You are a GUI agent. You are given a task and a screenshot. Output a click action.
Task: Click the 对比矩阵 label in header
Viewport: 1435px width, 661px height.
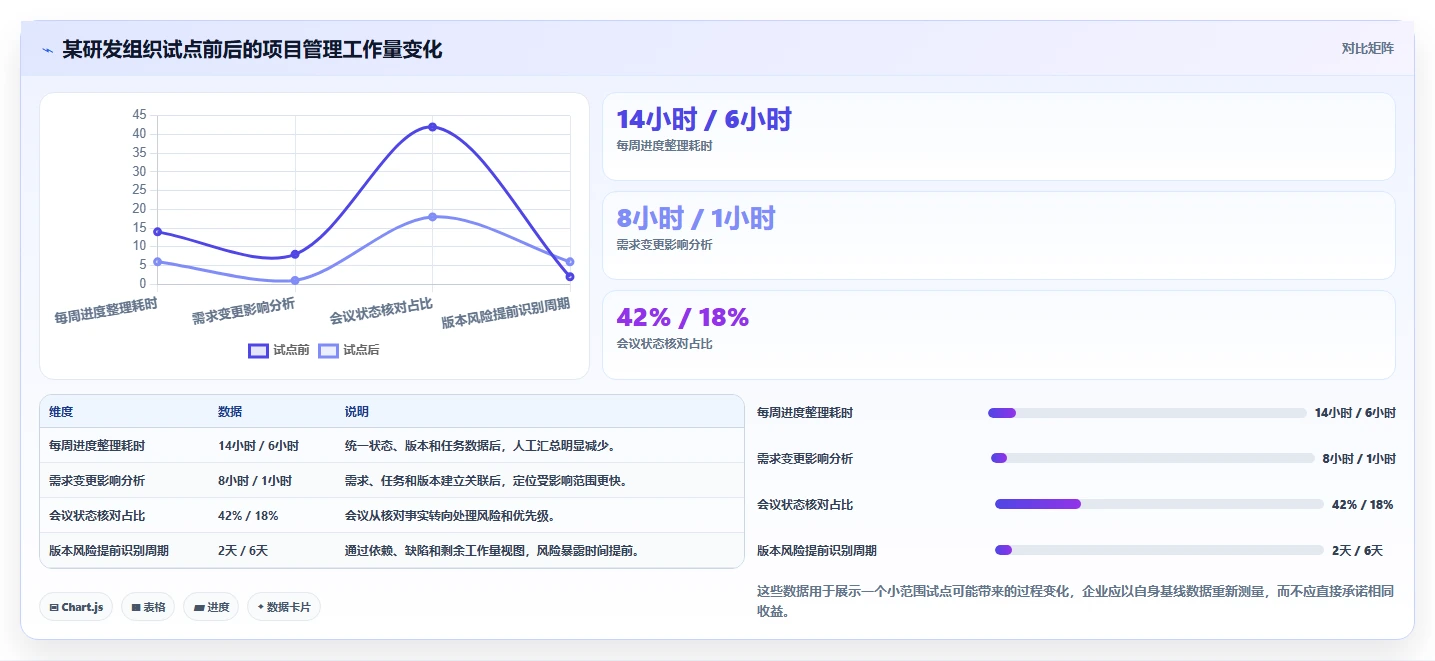[1367, 48]
